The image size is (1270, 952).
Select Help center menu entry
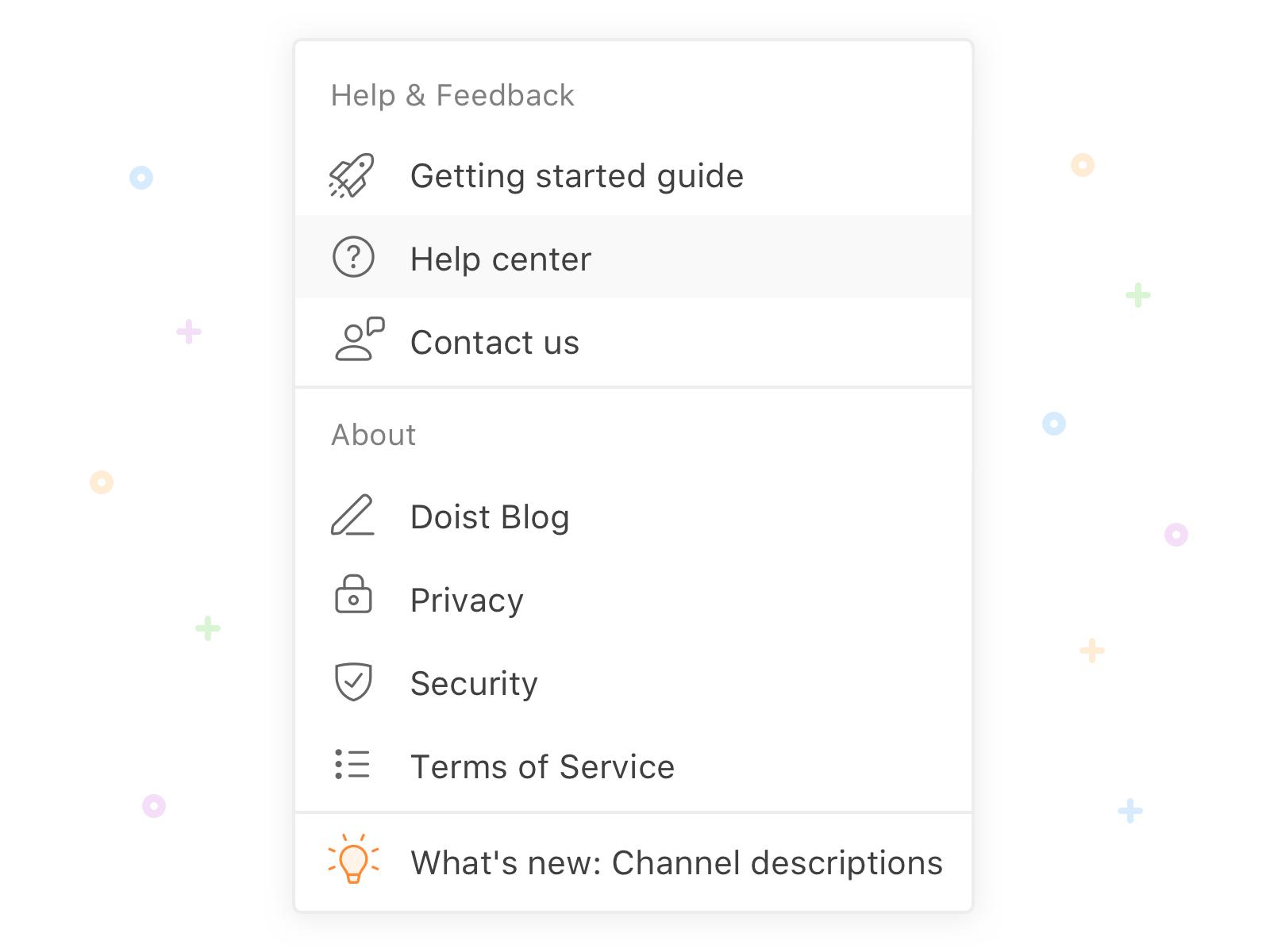tap(633, 257)
